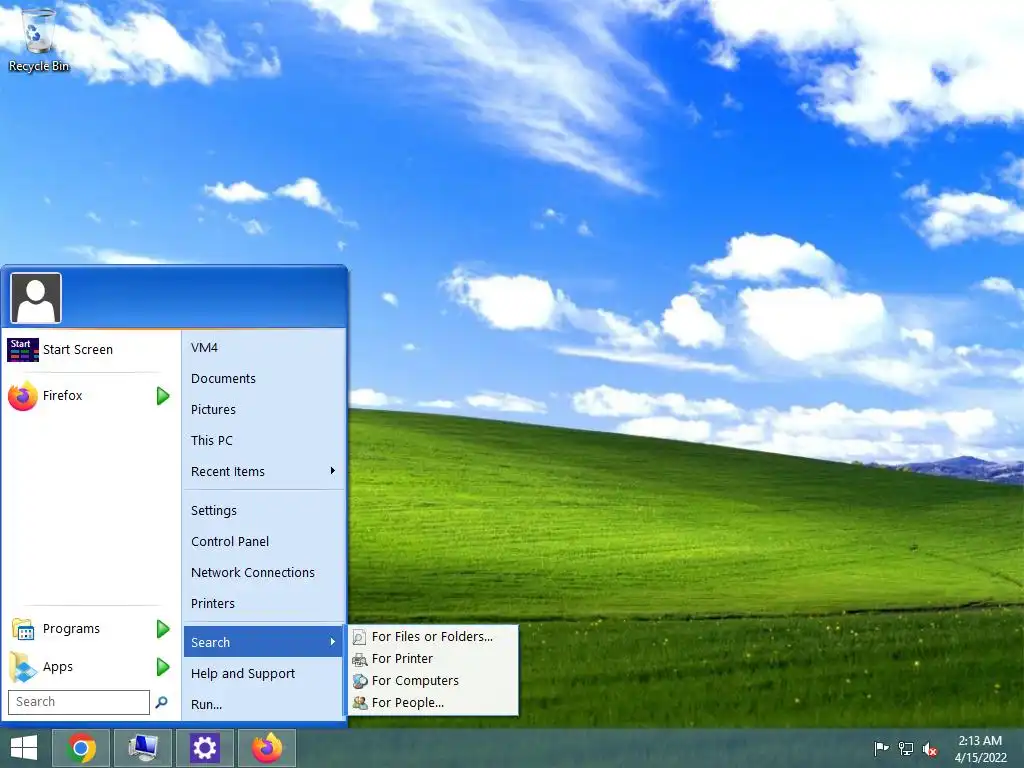Click the search magnifier icon
Viewport: 1024px width, 768px height.
click(x=161, y=702)
